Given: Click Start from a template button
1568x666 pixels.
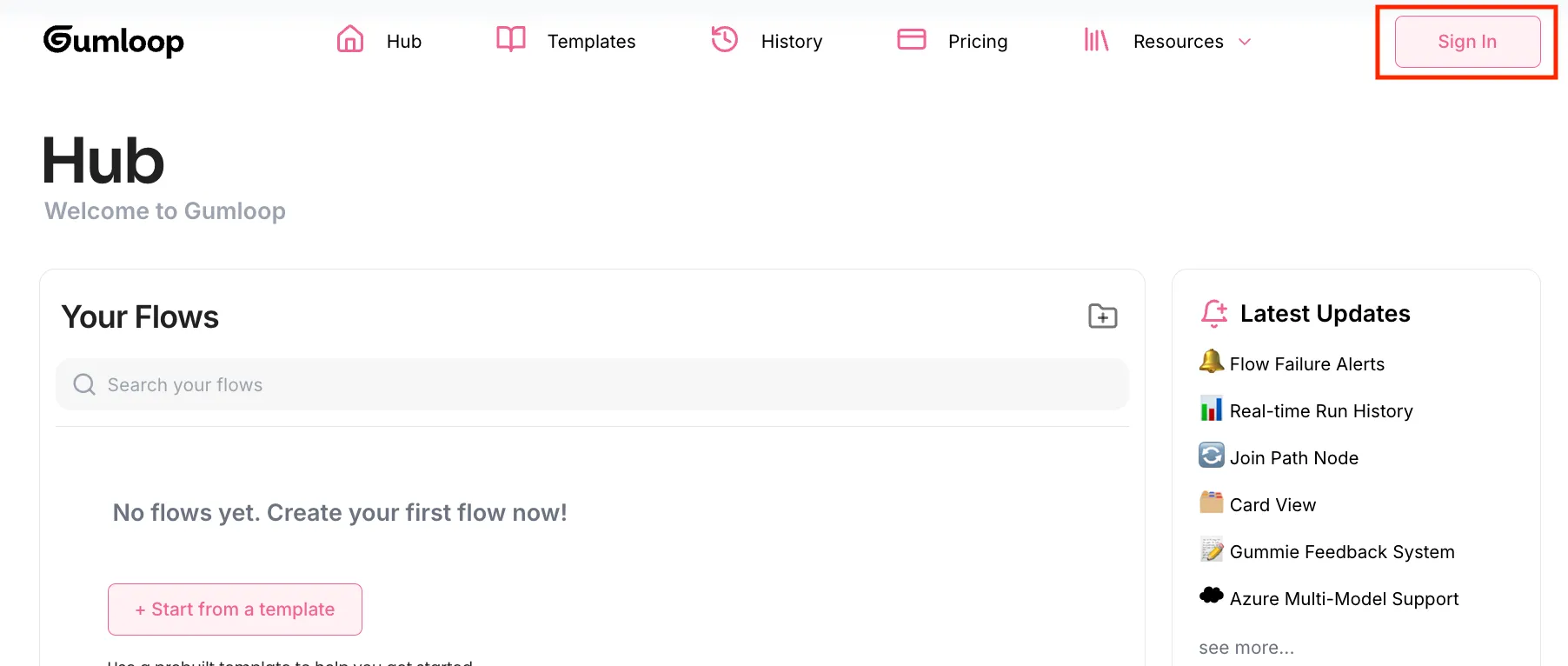Looking at the screenshot, I should point(235,609).
